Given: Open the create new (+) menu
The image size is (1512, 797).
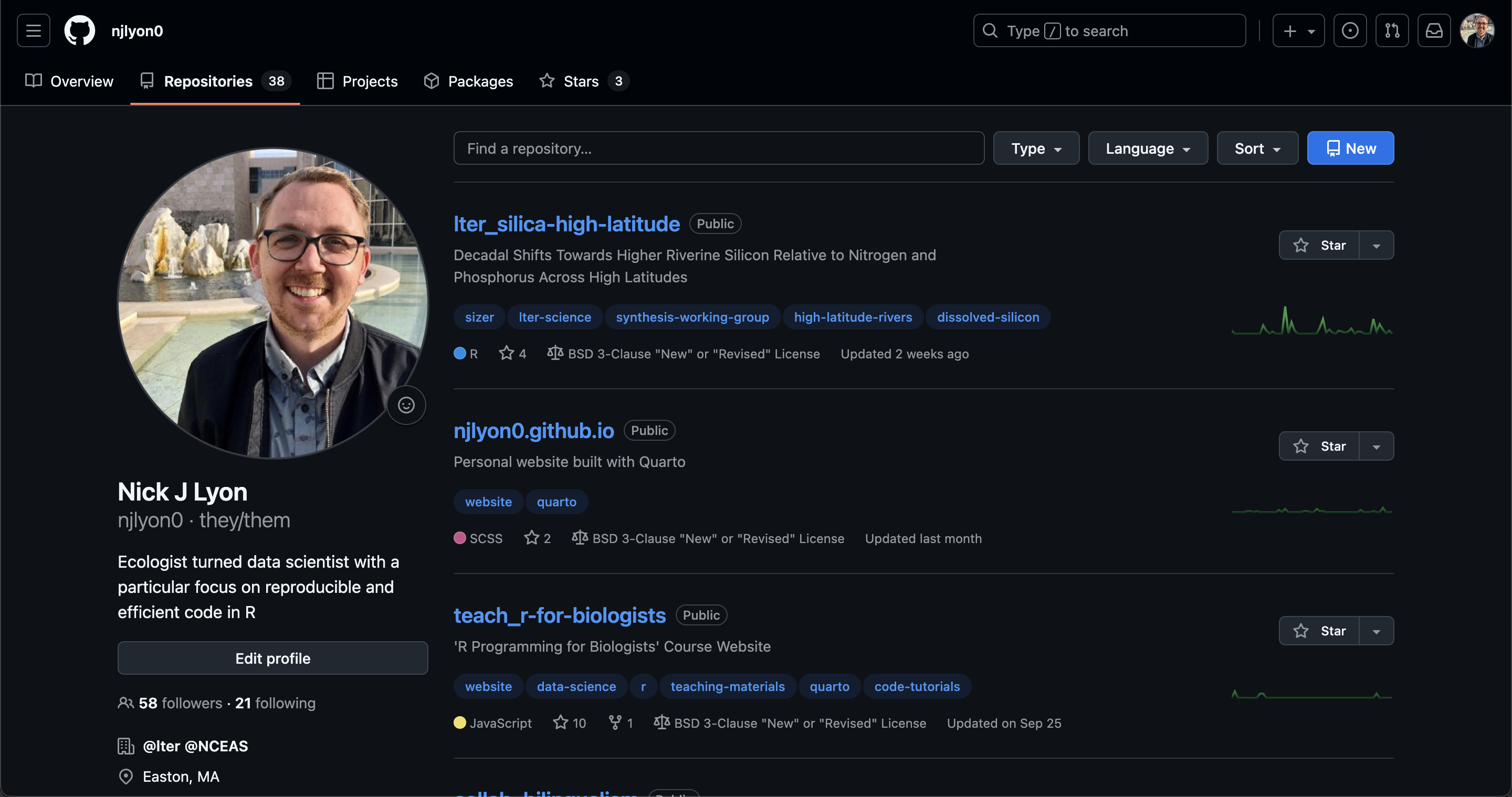Looking at the screenshot, I should 1298,30.
